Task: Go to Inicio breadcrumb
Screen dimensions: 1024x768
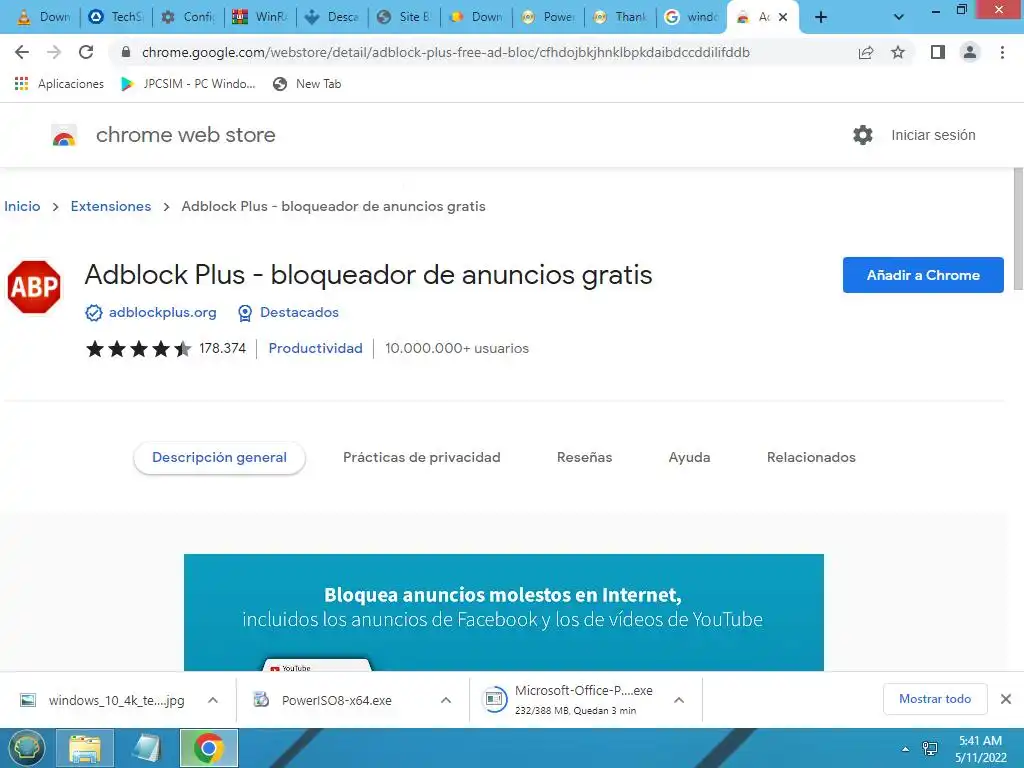Action: pyautogui.click(x=22, y=206)
